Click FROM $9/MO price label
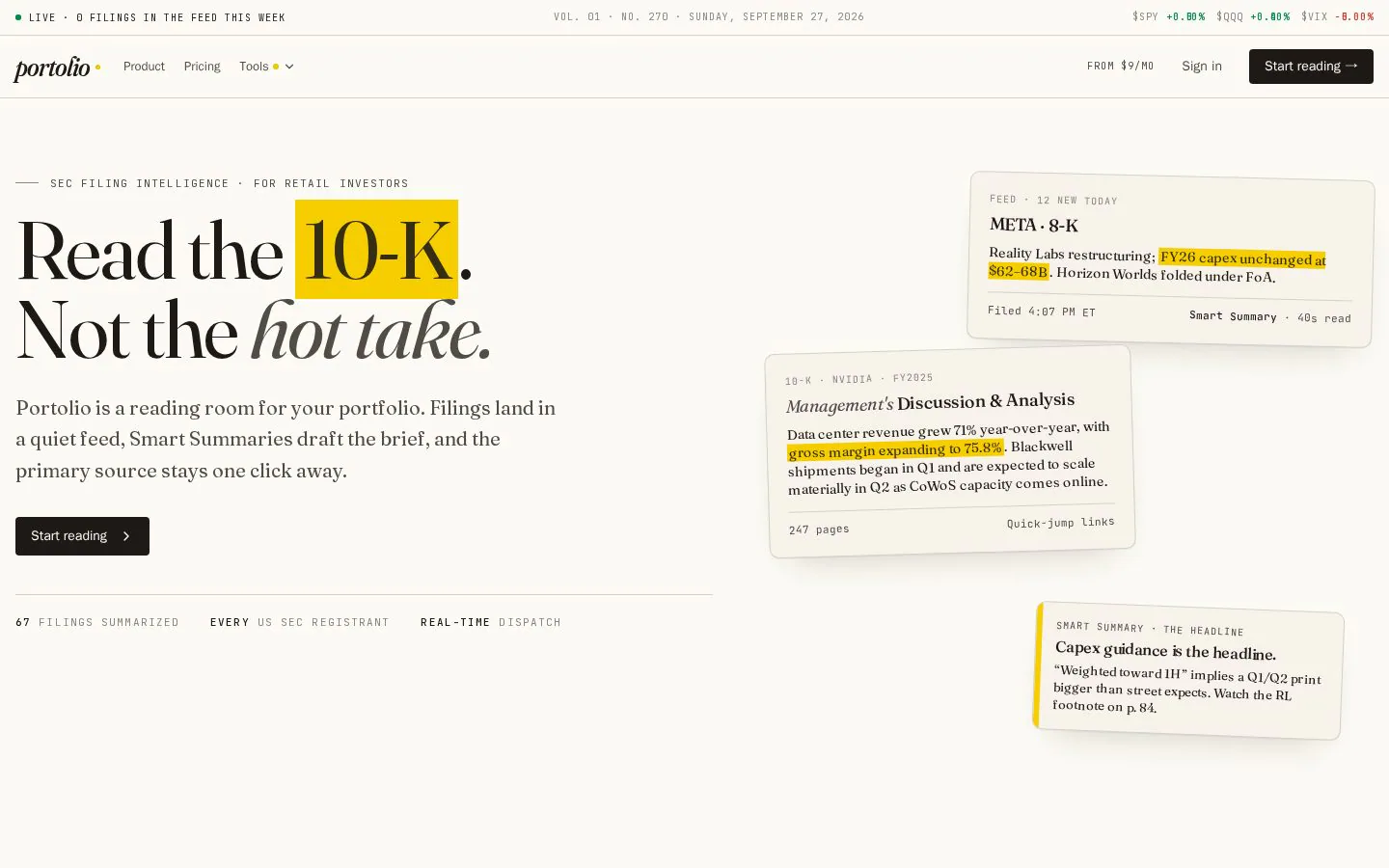The height and width of the screenshot is (868, 1389). pos(1120,66)
